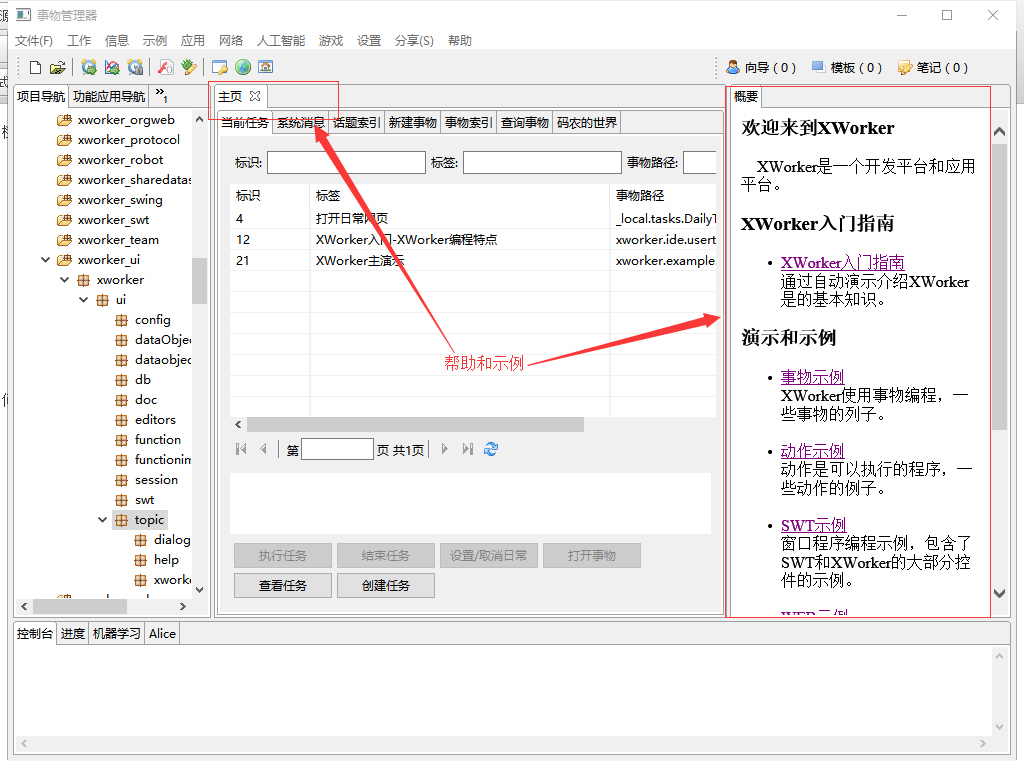Click the project tree scroll down arrow

(x=199, y=589)
